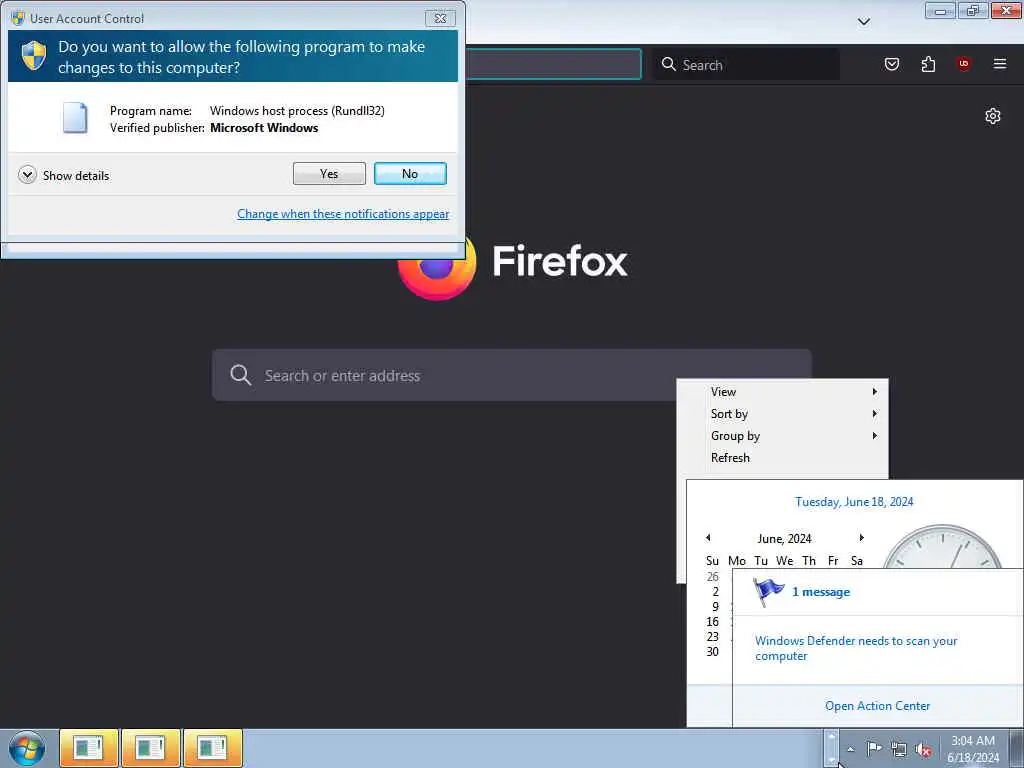Click the blue flag icon by '1 message'

point(768,592)
